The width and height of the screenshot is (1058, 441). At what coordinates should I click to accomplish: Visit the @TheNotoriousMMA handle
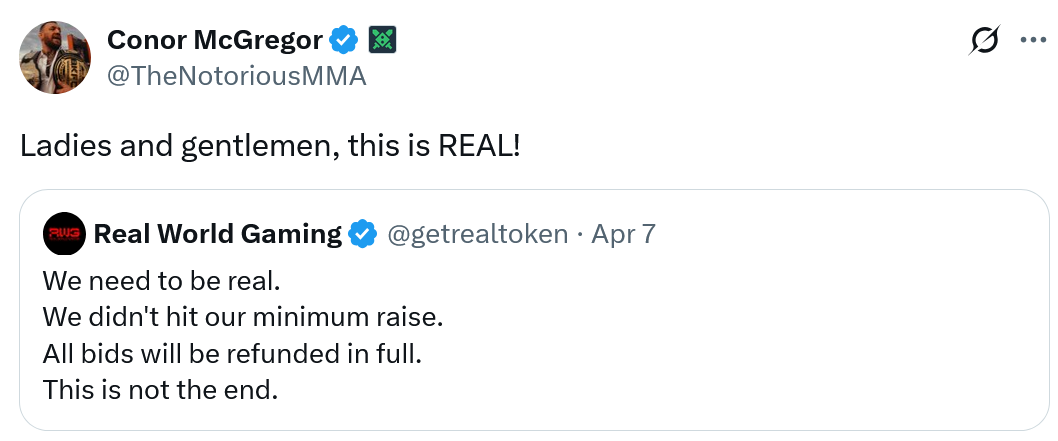point(236,76)
